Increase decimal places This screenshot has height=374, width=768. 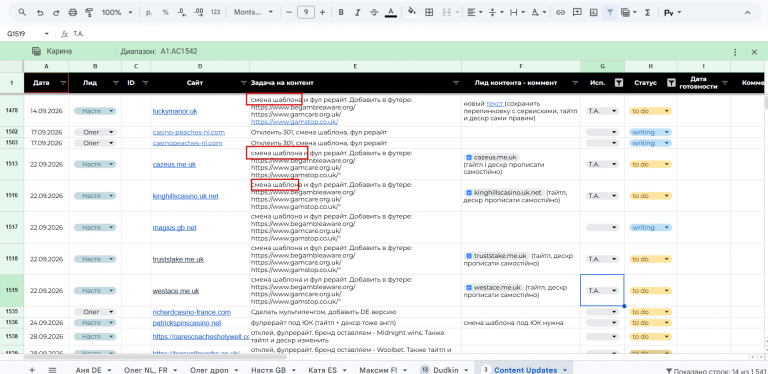(x=198, y=12)
